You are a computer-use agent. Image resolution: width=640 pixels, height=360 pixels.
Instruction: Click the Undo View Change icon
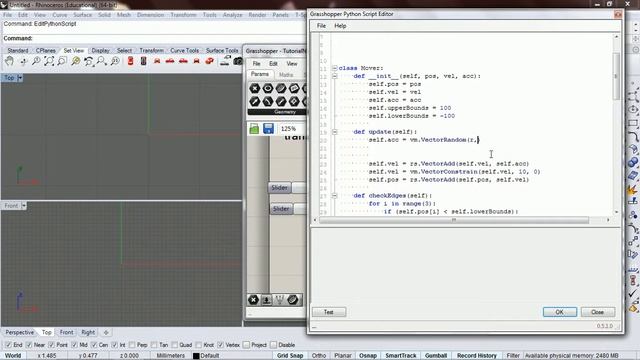pos(89,62)
